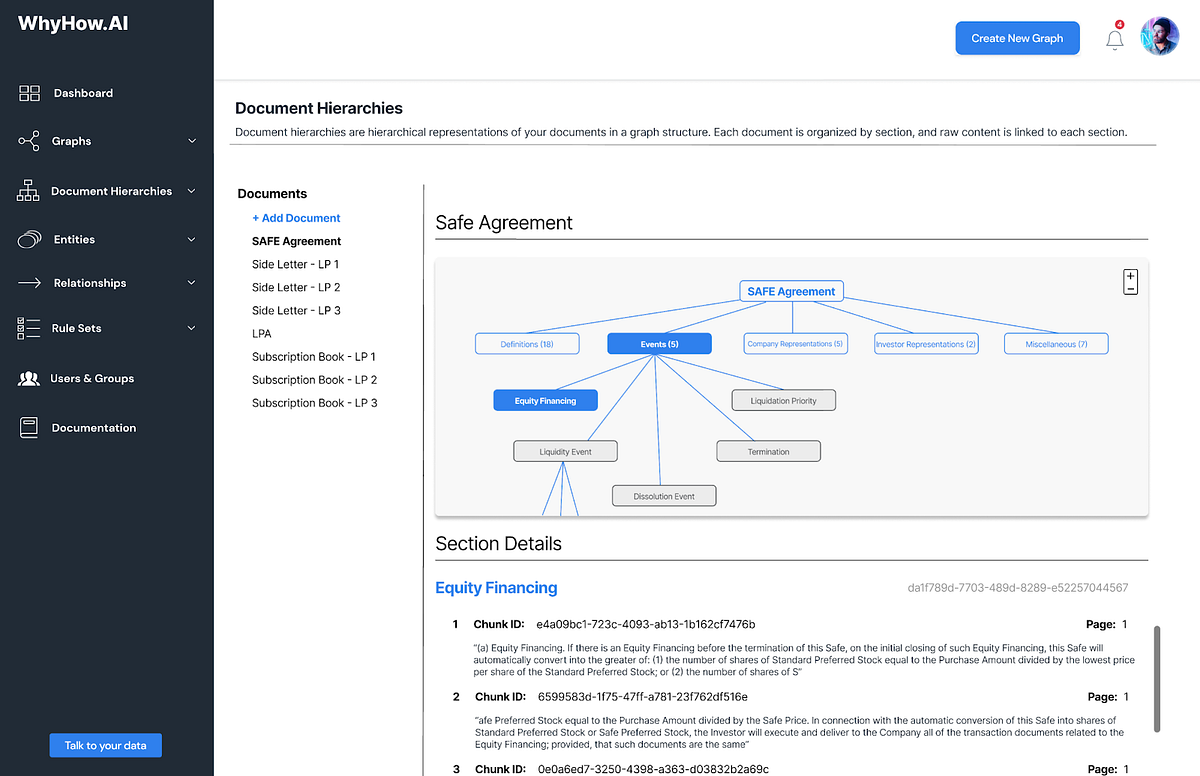This screenshot has height=776, width=1200.
Task: Click the Create New Graph button
Action: tap(1017, 37)
